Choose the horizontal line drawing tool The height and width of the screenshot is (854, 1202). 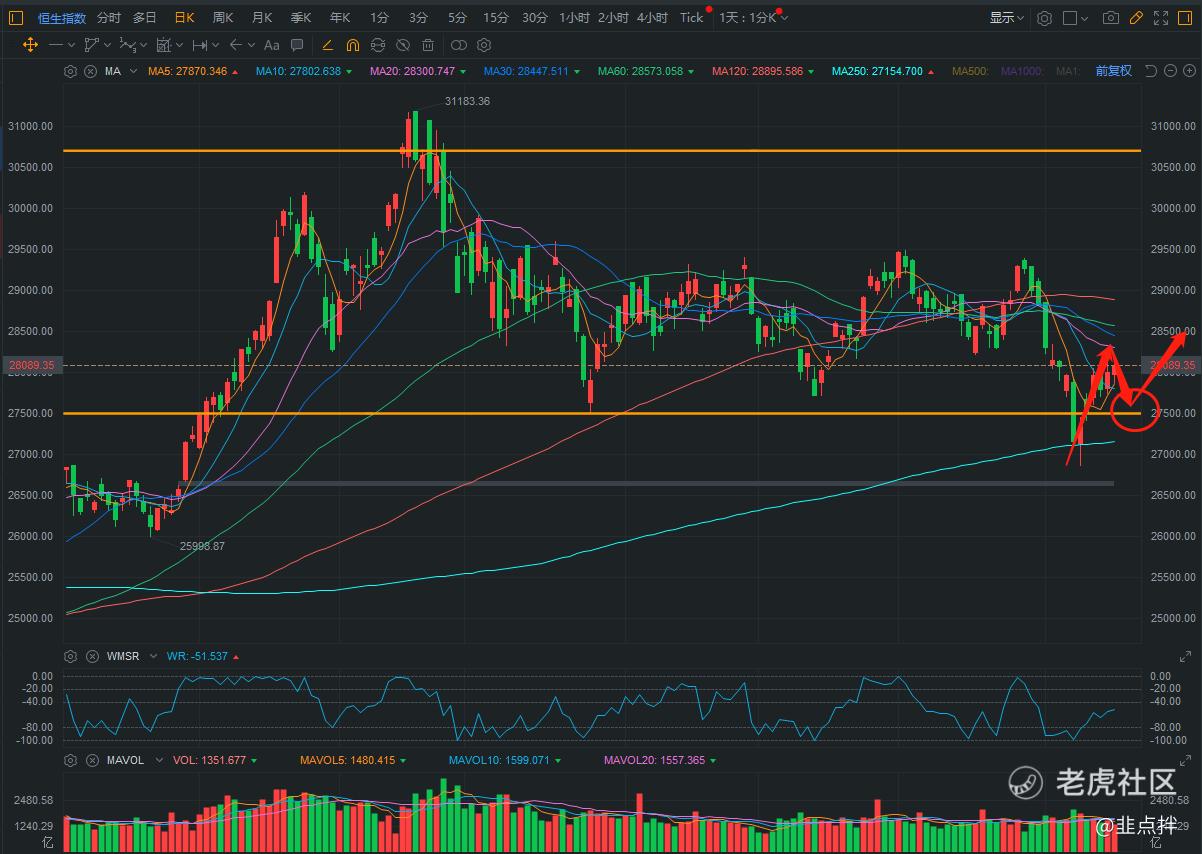[x=56, y=45]
